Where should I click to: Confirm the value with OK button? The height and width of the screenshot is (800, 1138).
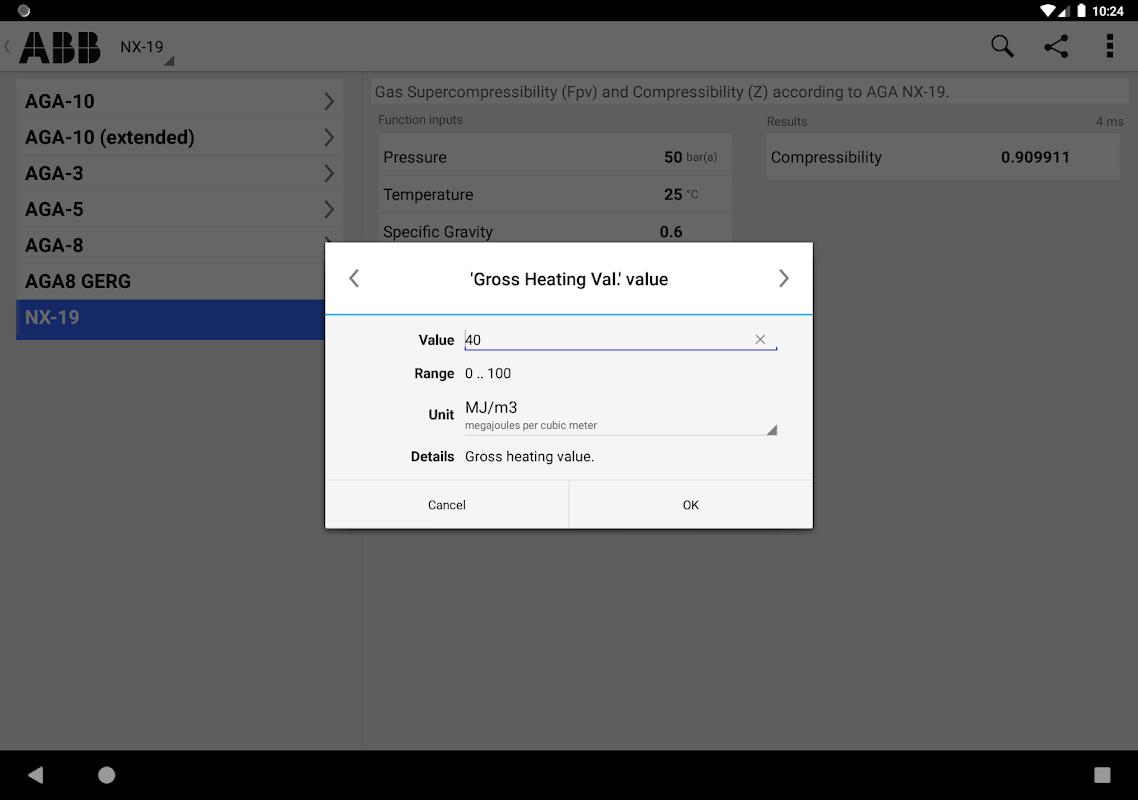[x=691, y=505]
